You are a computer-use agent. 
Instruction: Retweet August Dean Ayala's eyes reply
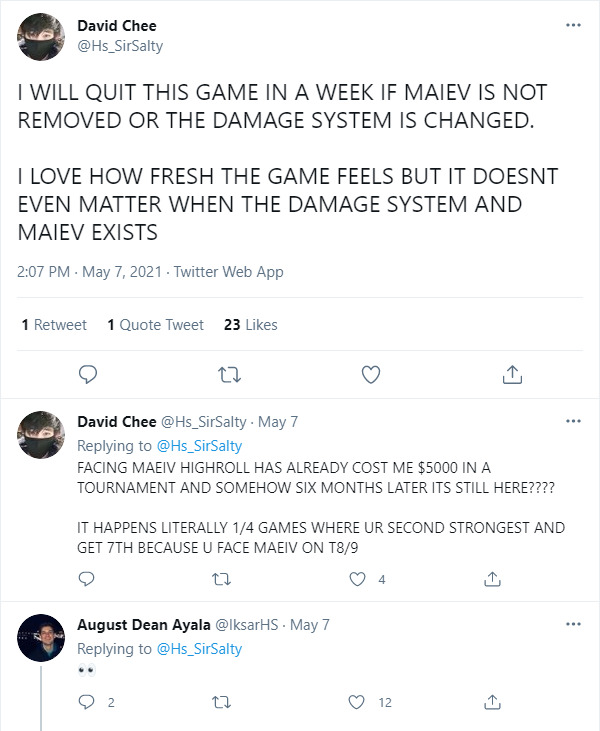coord(222,702)
